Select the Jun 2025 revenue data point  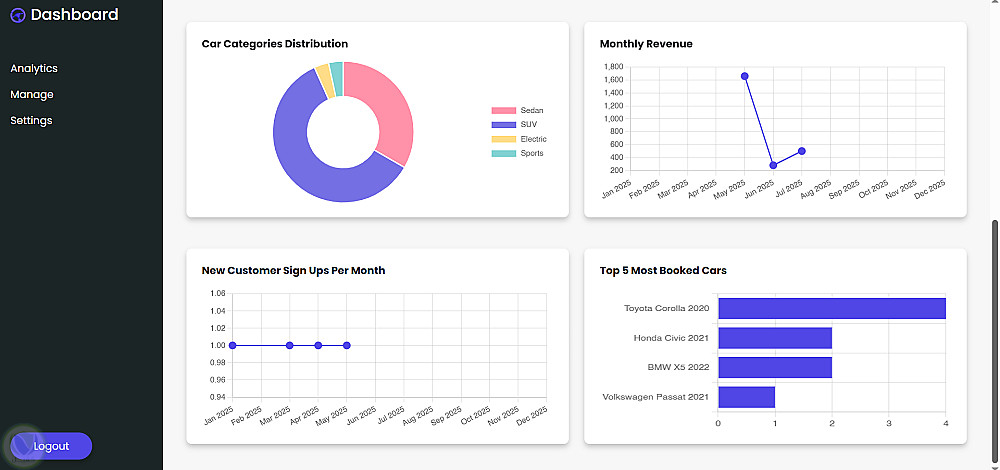pyautogui.click(x=773, y=165)
